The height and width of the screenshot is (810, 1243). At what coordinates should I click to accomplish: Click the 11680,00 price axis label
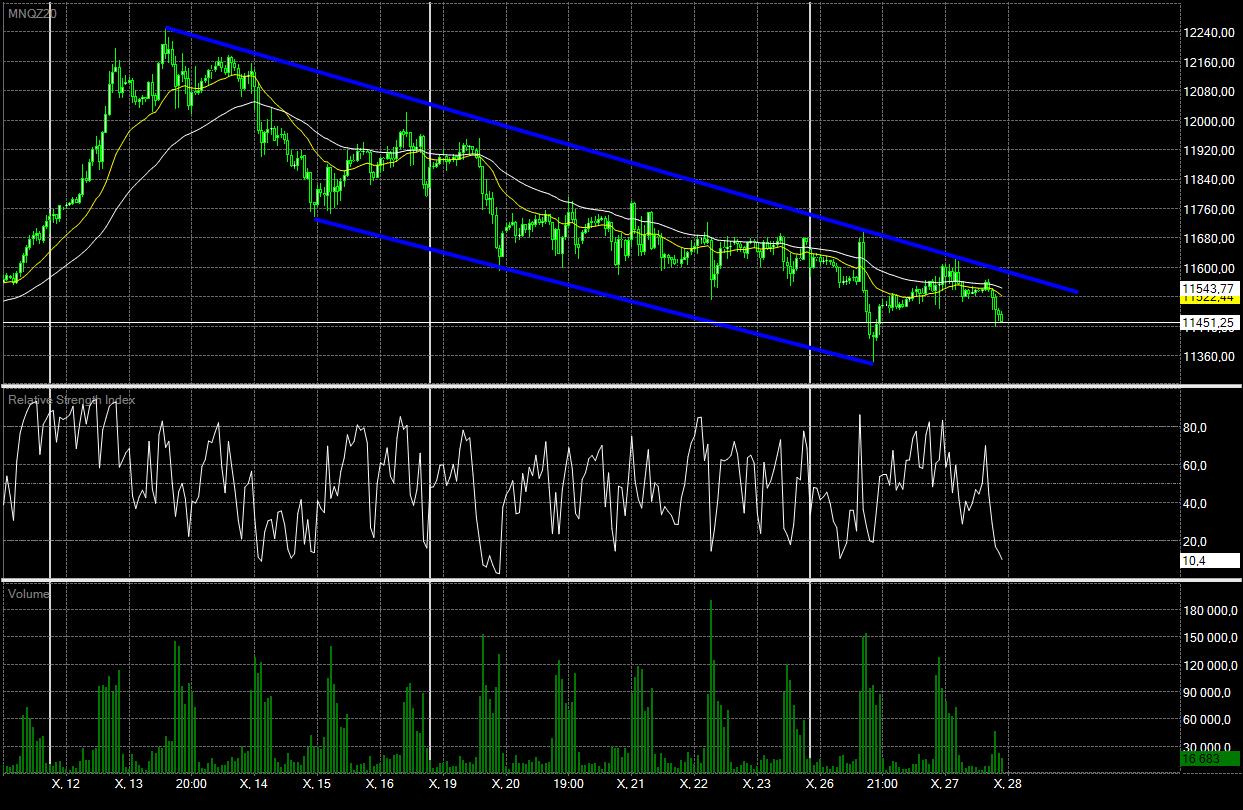click(x=1207, y=239)
